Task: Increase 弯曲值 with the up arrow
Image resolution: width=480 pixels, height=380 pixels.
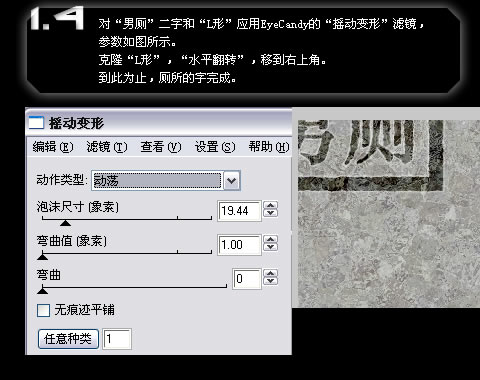Action: [x=270, y=239]
